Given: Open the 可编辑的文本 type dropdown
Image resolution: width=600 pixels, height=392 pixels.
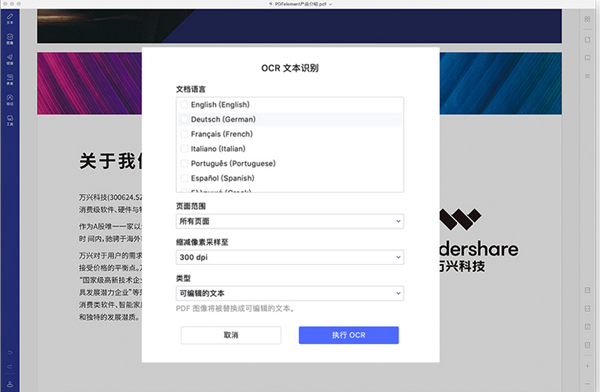Looking at the screenshot, I should (290, 293).
